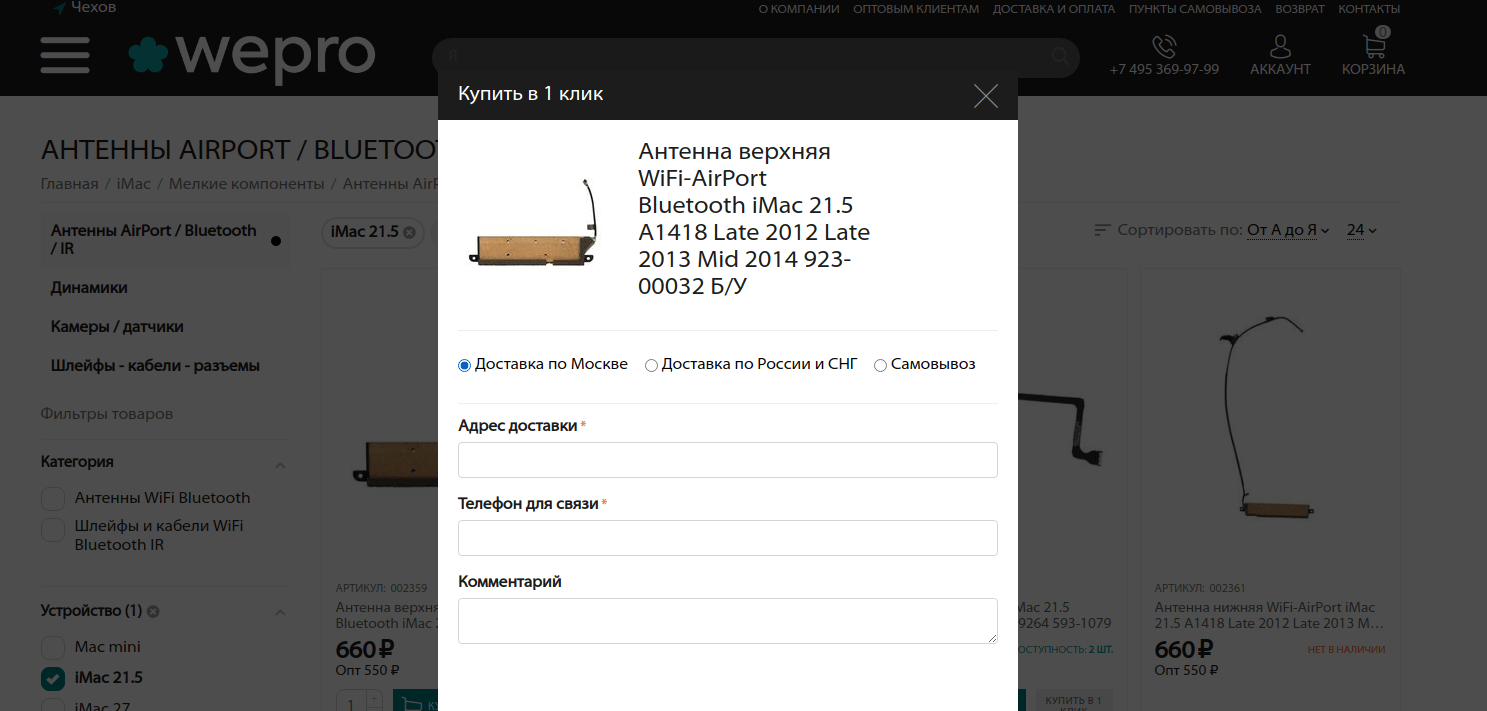This screenshot has width=1487, height=711.
Task: Collapse the Устройство filter section
Action: [x=280, y=612]
